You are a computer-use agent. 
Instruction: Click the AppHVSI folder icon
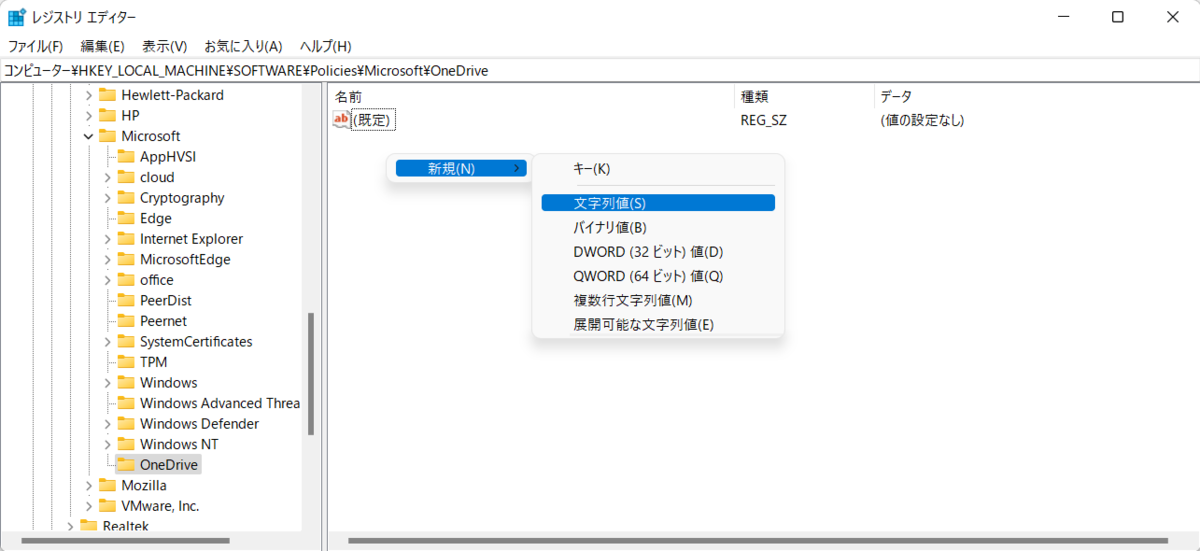[125, 156]
